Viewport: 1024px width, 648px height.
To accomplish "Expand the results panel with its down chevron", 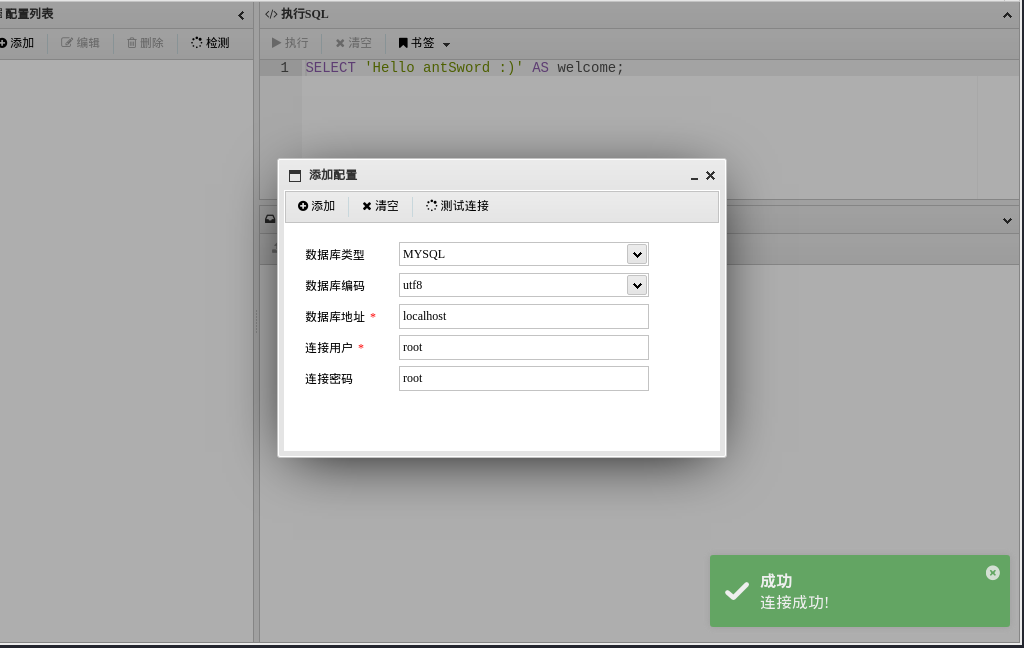I will (x=1007, y=221).
